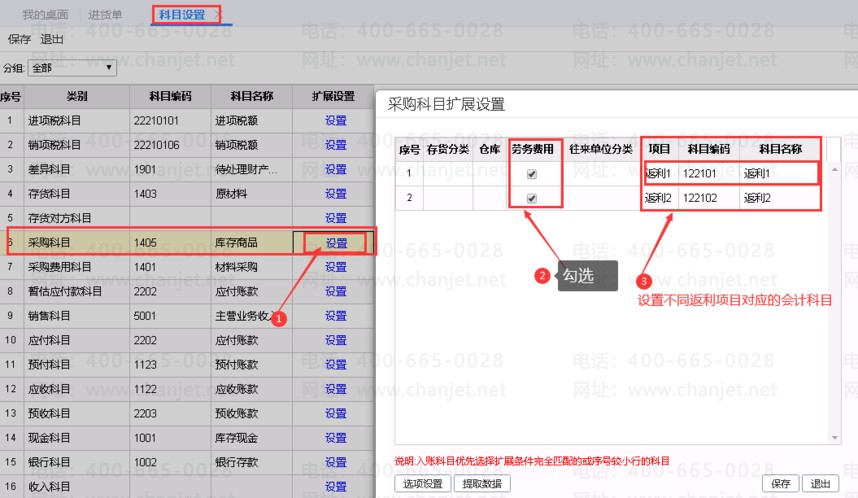Click the 劳务费用 column header
This screenshot has width=858, height=498.
533,149
